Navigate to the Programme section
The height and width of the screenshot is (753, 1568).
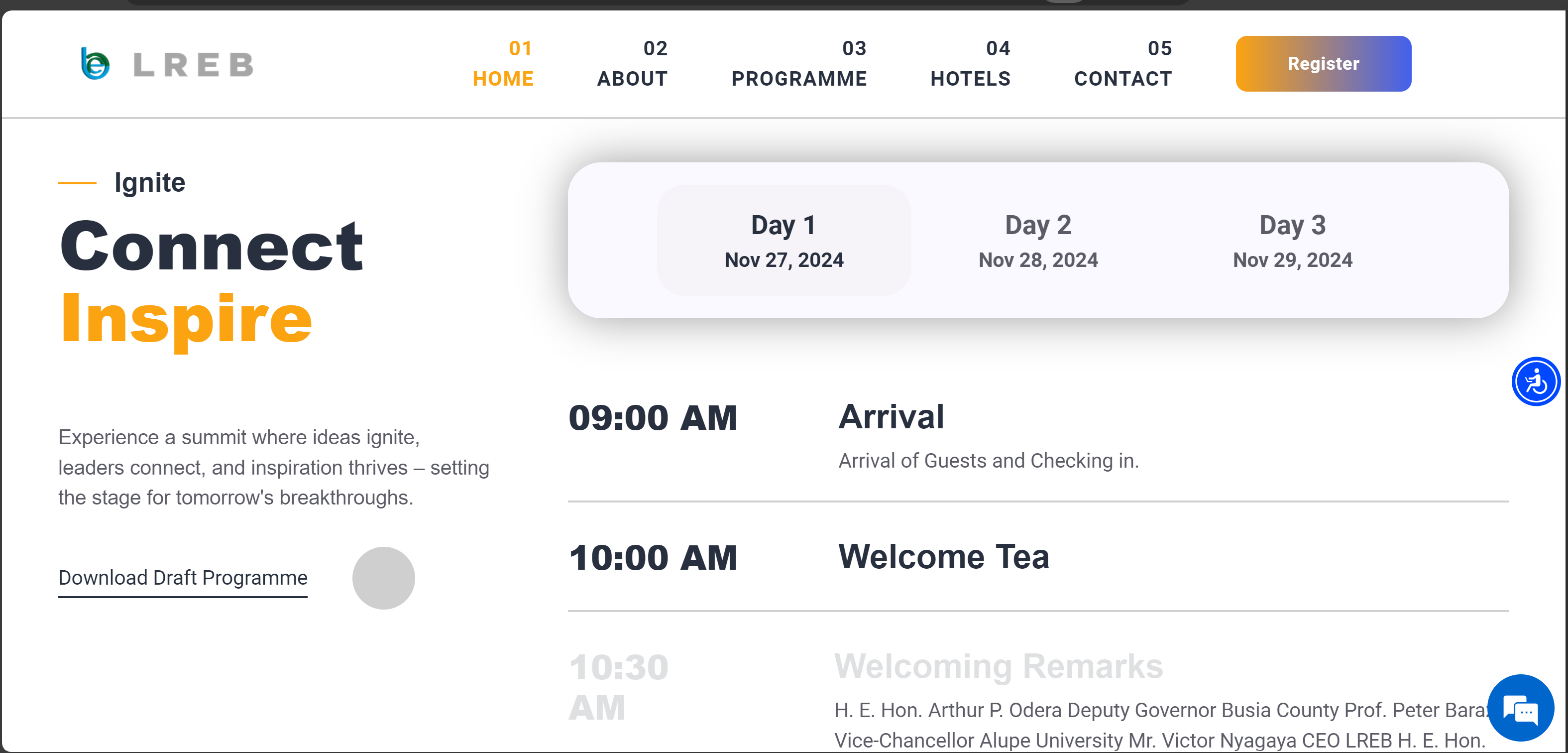click(x=798, y=64)
